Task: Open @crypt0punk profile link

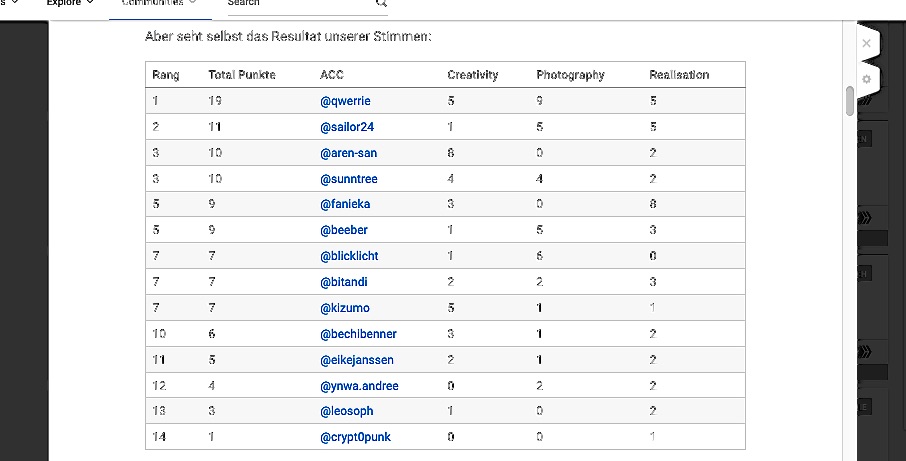Action: click(x=355, y=437)
